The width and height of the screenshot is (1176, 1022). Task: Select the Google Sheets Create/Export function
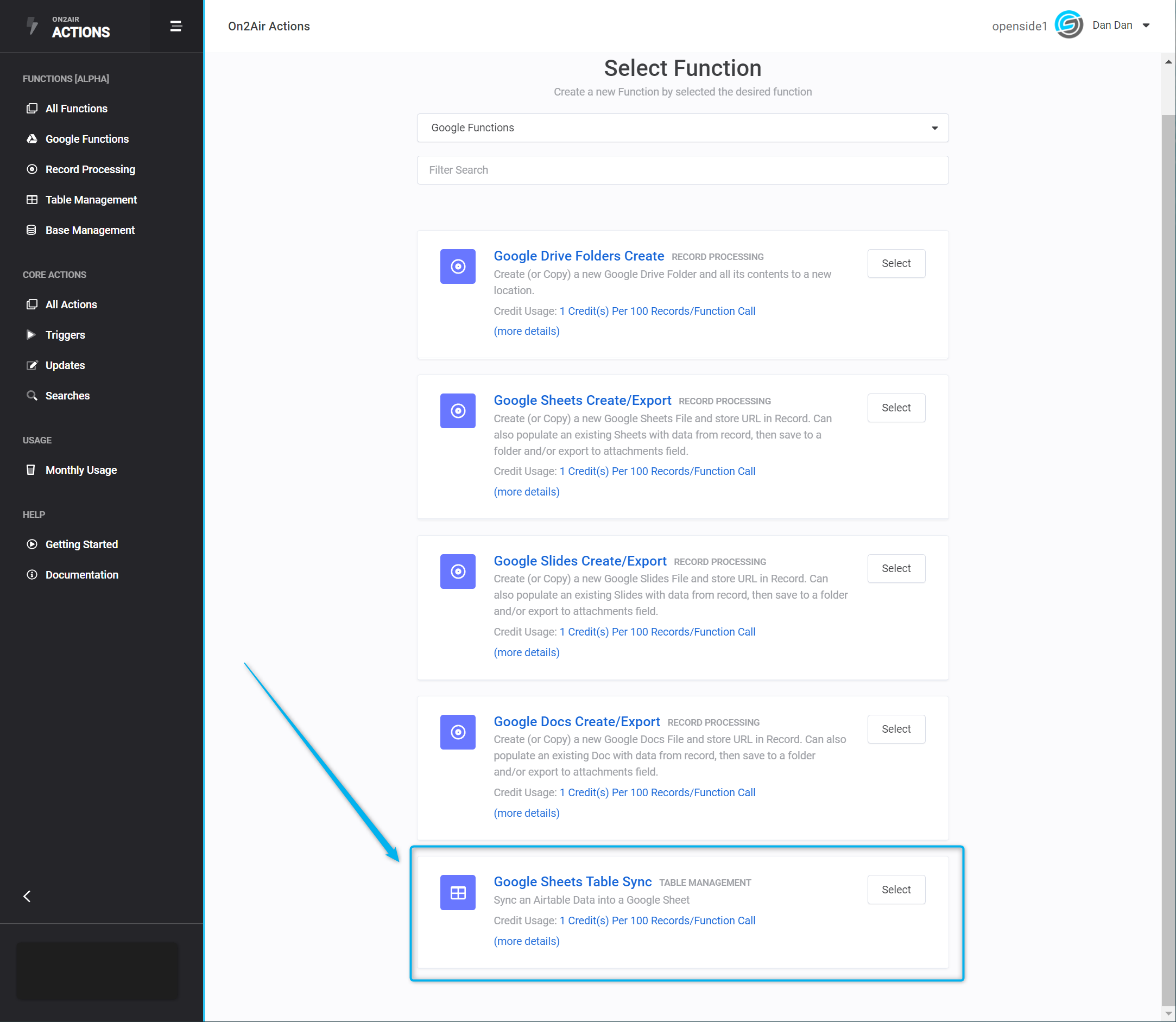pyautogui.click(x=896, y=408)
